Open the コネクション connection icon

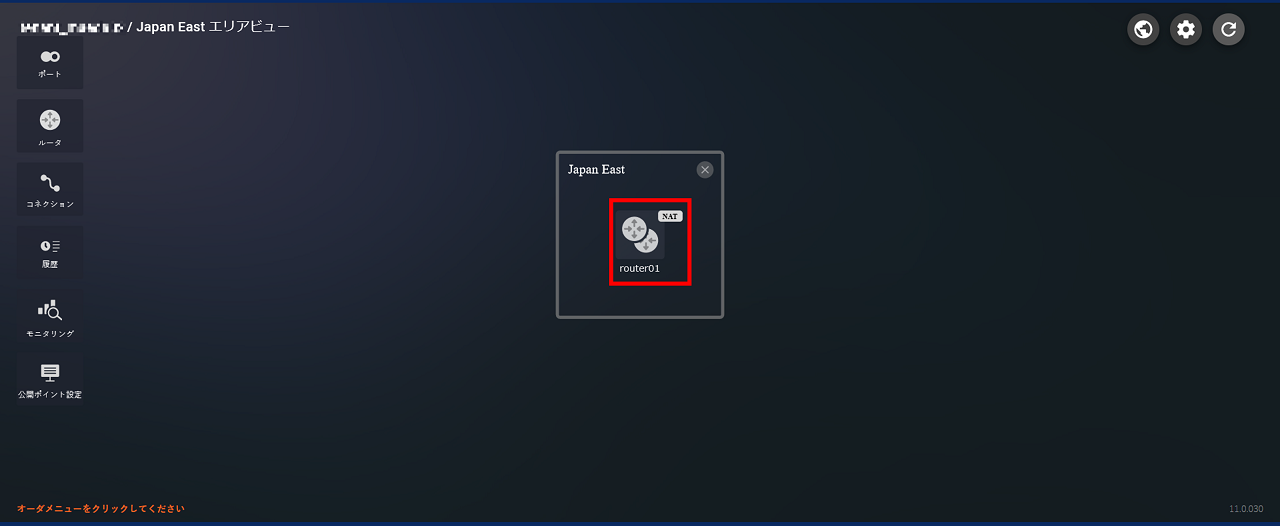coord(50,183)
